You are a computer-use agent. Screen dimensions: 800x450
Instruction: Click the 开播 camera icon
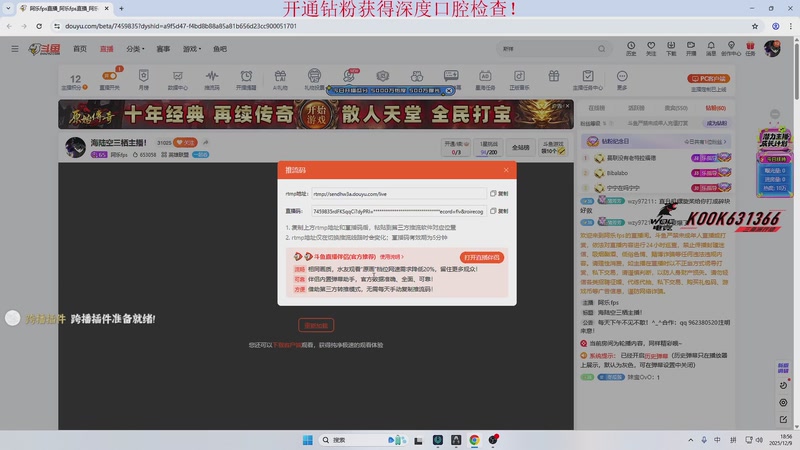point(691,48)
